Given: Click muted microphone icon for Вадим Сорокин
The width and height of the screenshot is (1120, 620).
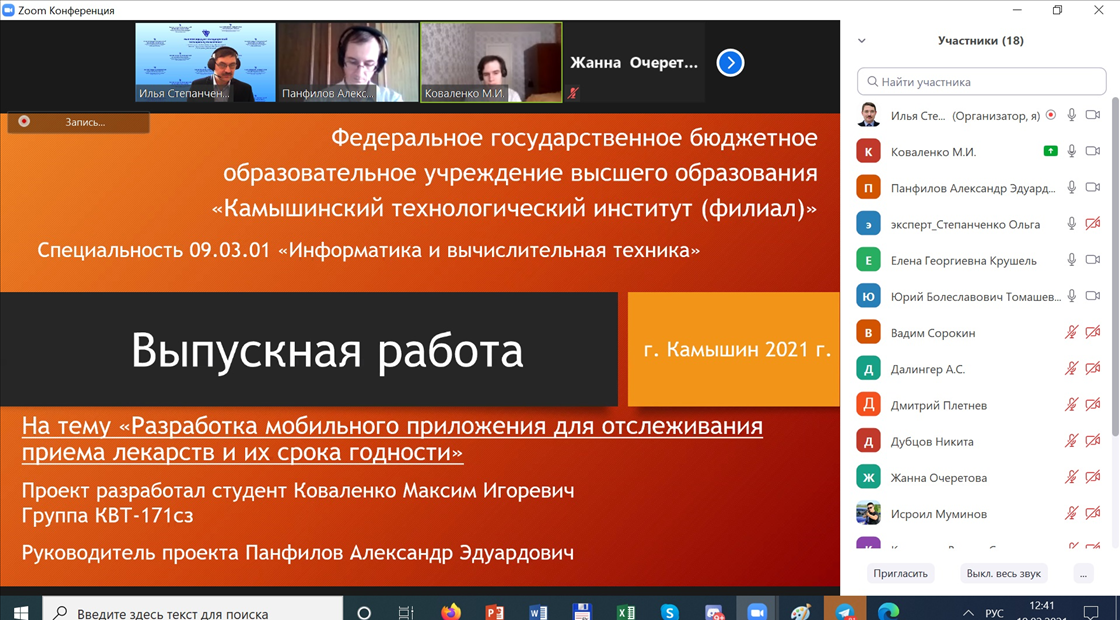Looking at the screenshot, I should pyautogui.click(x=1071, y=333).
